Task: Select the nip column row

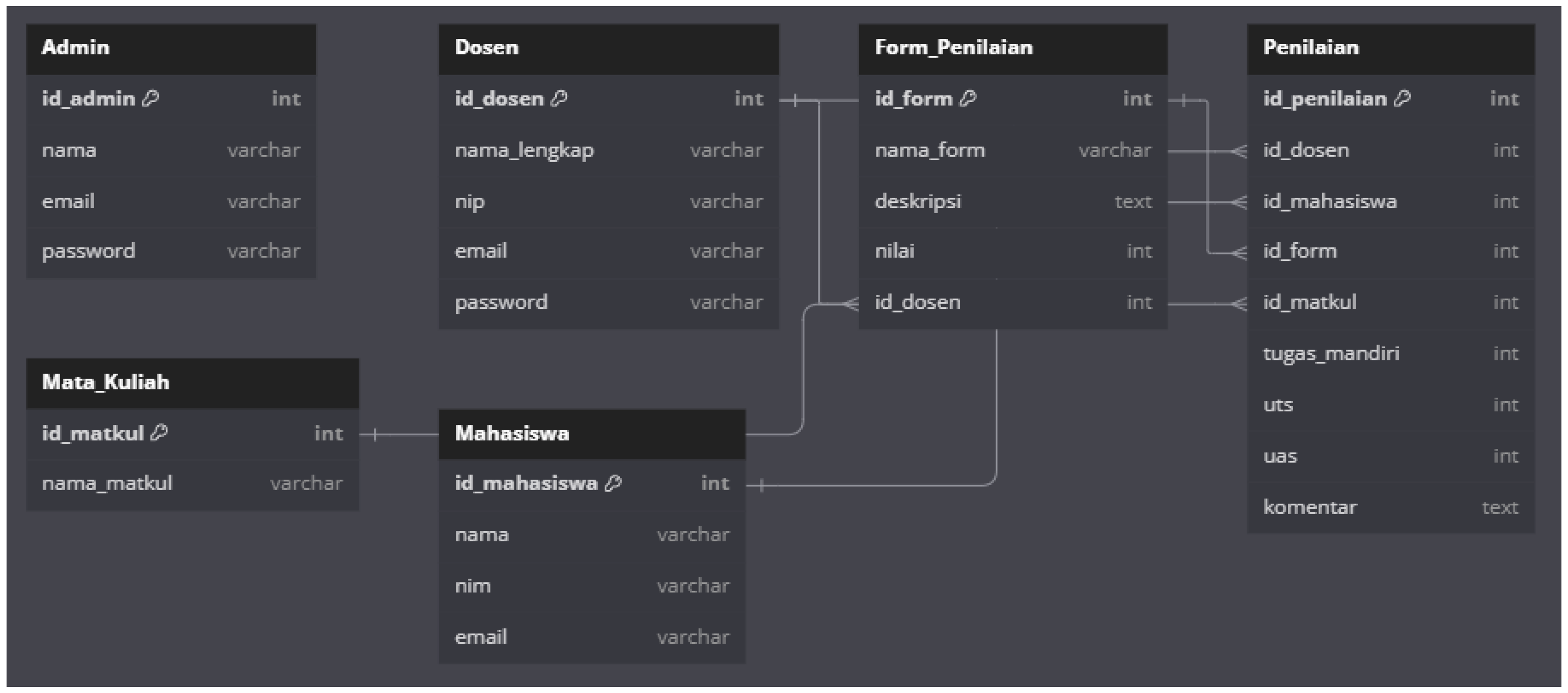Action: pos(608,201)
